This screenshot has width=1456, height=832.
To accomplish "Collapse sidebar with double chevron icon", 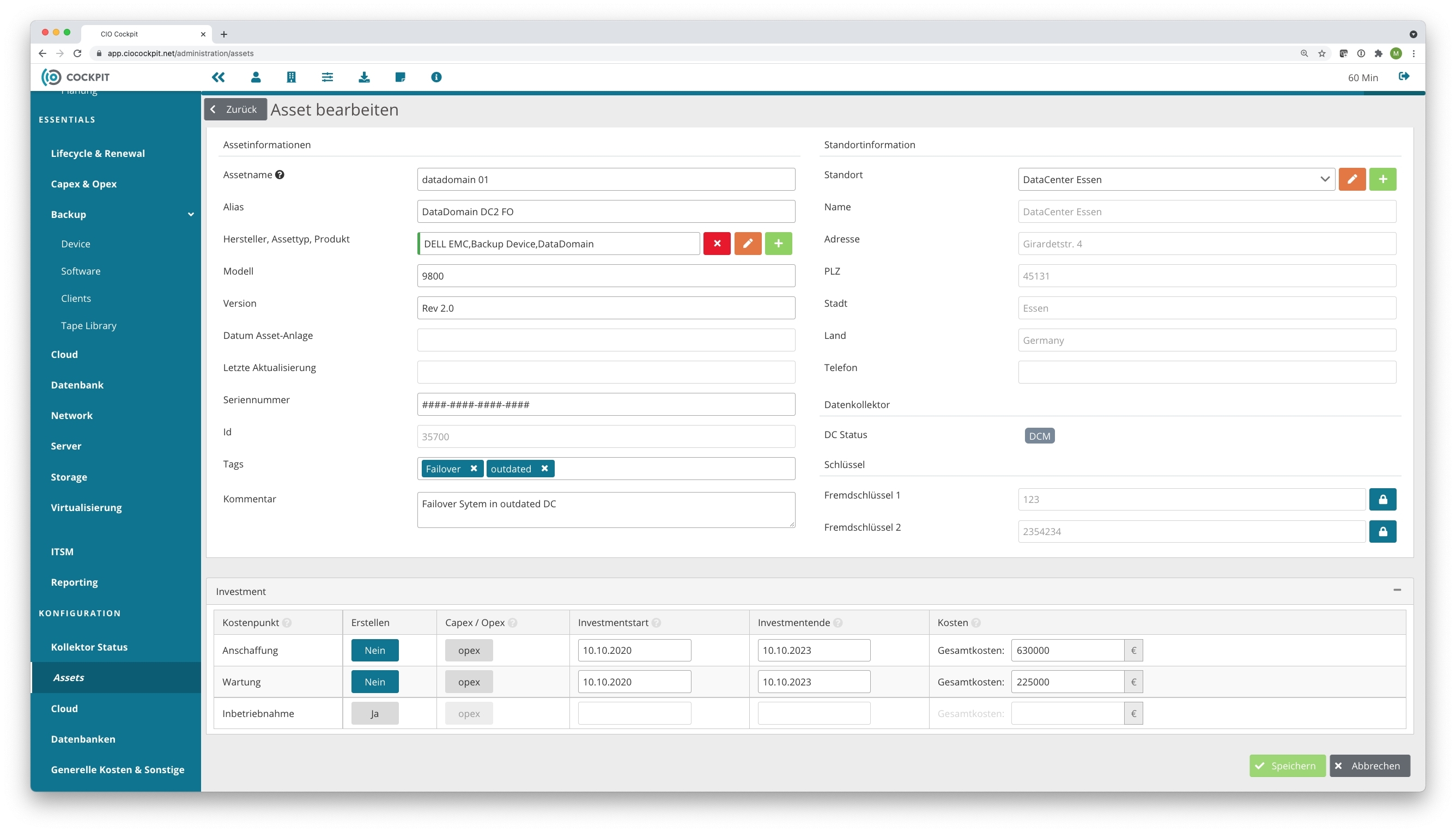I will (x=219, y=77).
